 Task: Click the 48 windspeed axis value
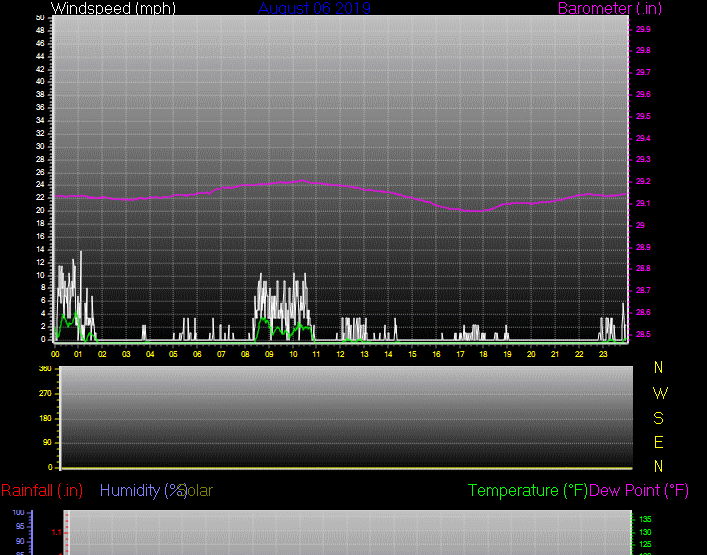(40, 30)
